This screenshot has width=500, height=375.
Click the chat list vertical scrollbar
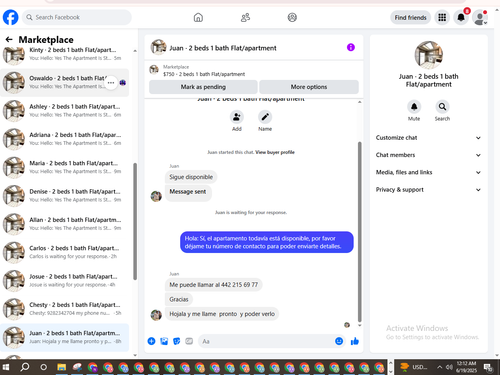[x=135, y=221]
